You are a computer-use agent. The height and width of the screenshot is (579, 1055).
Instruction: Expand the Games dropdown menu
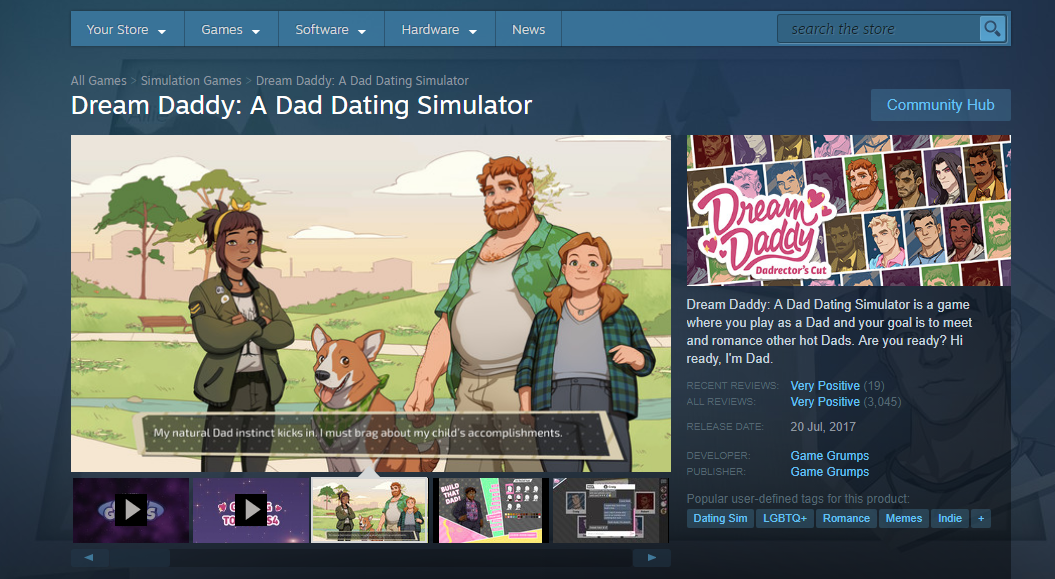click(x=231, y=30)
